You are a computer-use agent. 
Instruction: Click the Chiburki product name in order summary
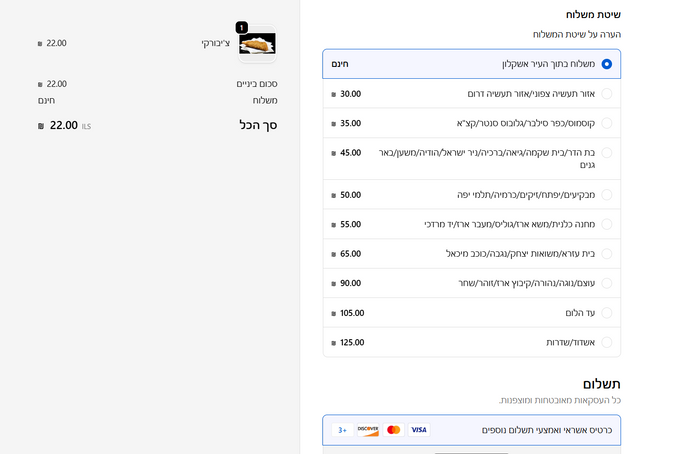coord(215,44)
